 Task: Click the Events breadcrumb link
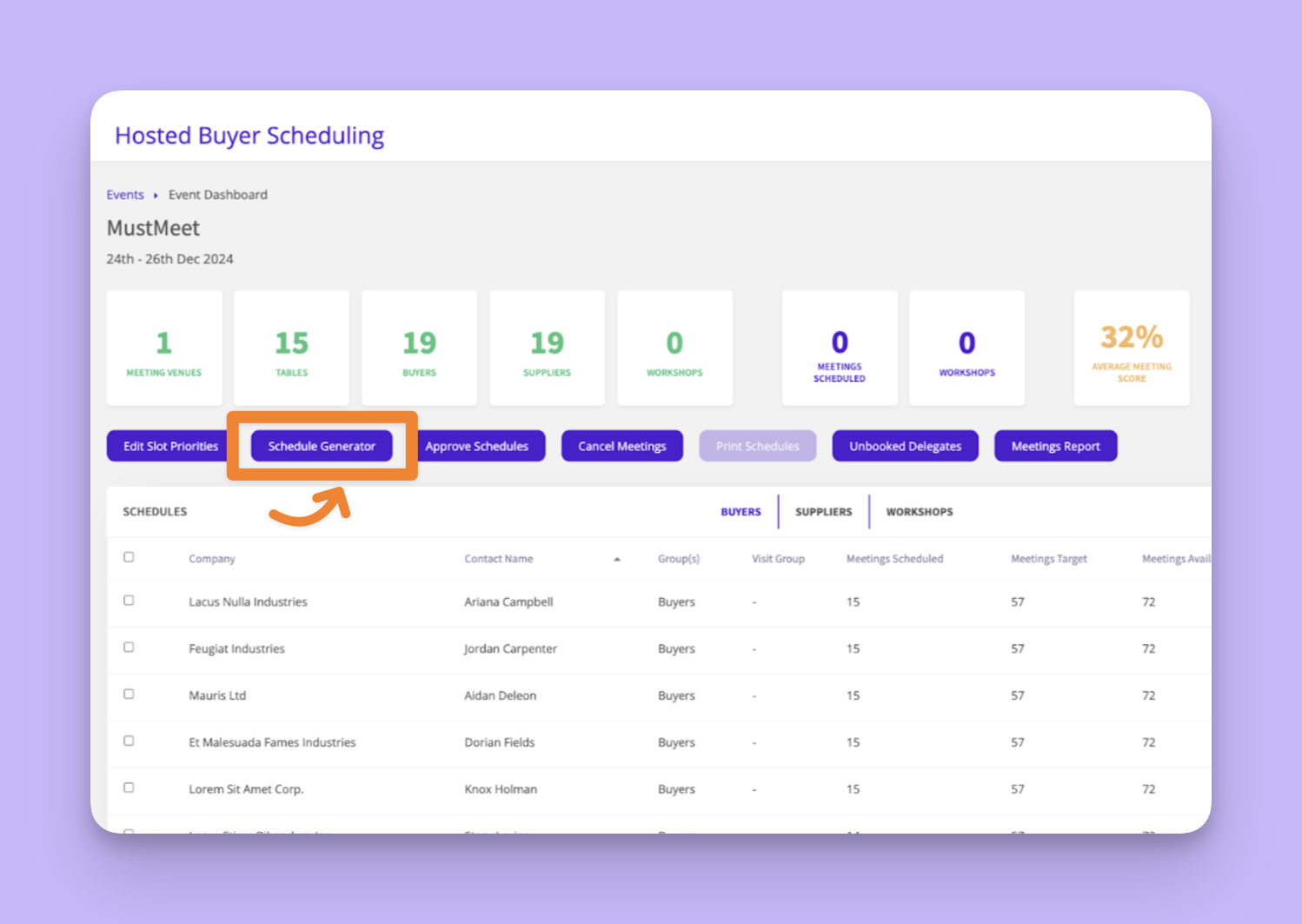pos(125,195)
